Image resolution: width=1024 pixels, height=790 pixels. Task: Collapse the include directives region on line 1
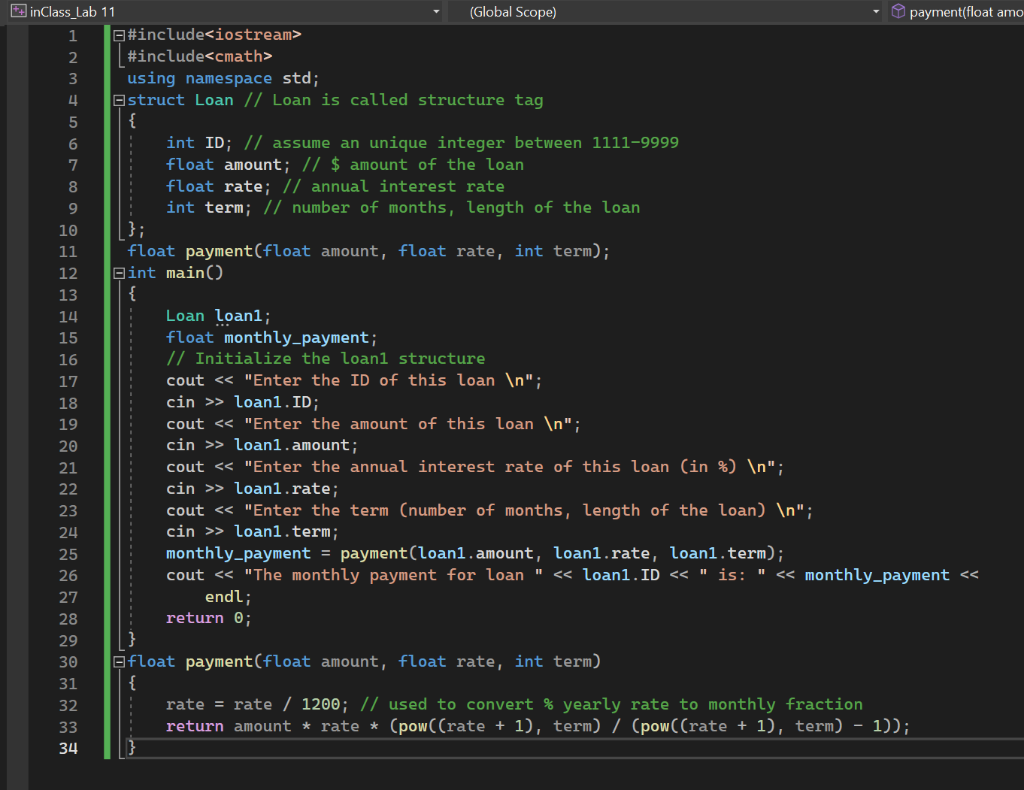tap(118, 34)
